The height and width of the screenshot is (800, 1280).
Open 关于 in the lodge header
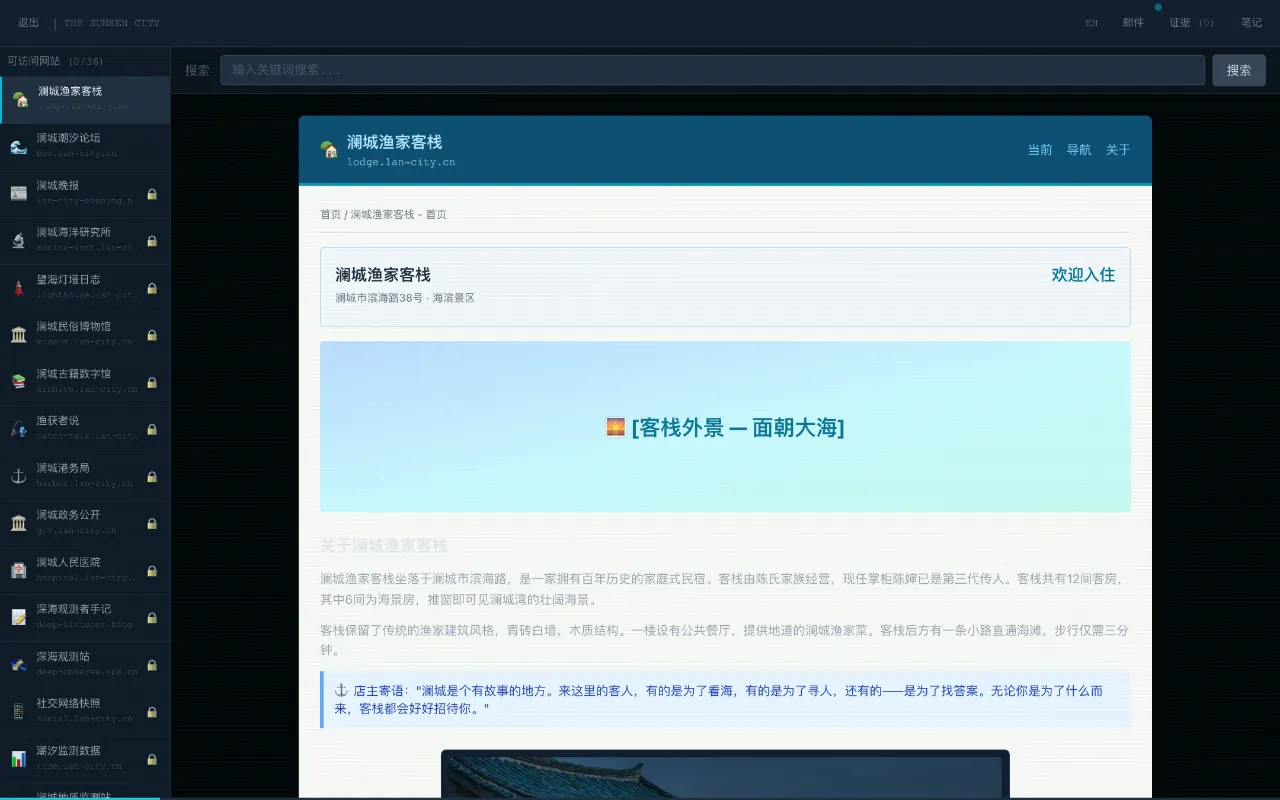click(1118, 150)
